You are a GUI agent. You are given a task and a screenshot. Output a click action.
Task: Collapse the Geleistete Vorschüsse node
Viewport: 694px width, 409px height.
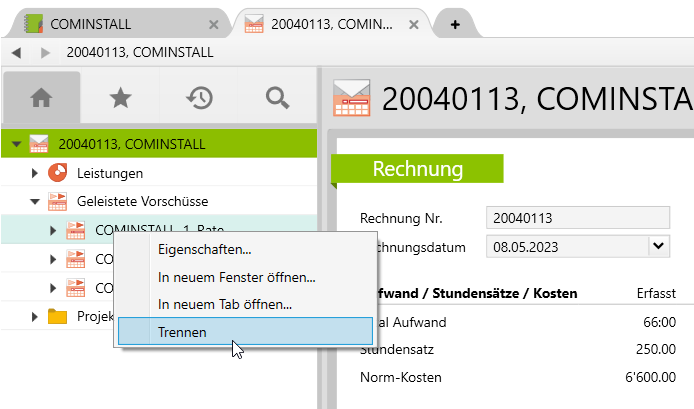(35, 202)
